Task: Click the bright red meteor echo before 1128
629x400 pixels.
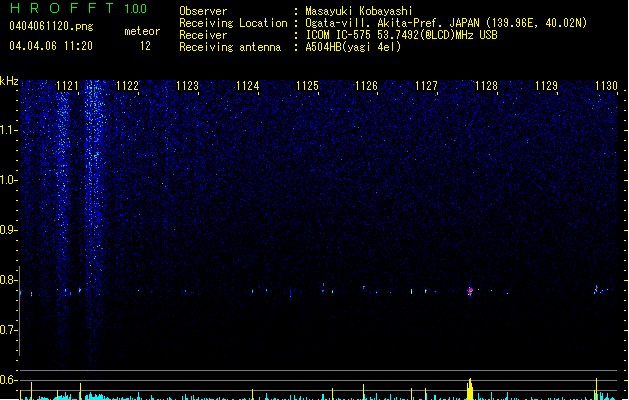Action: [x=470, y=291]
